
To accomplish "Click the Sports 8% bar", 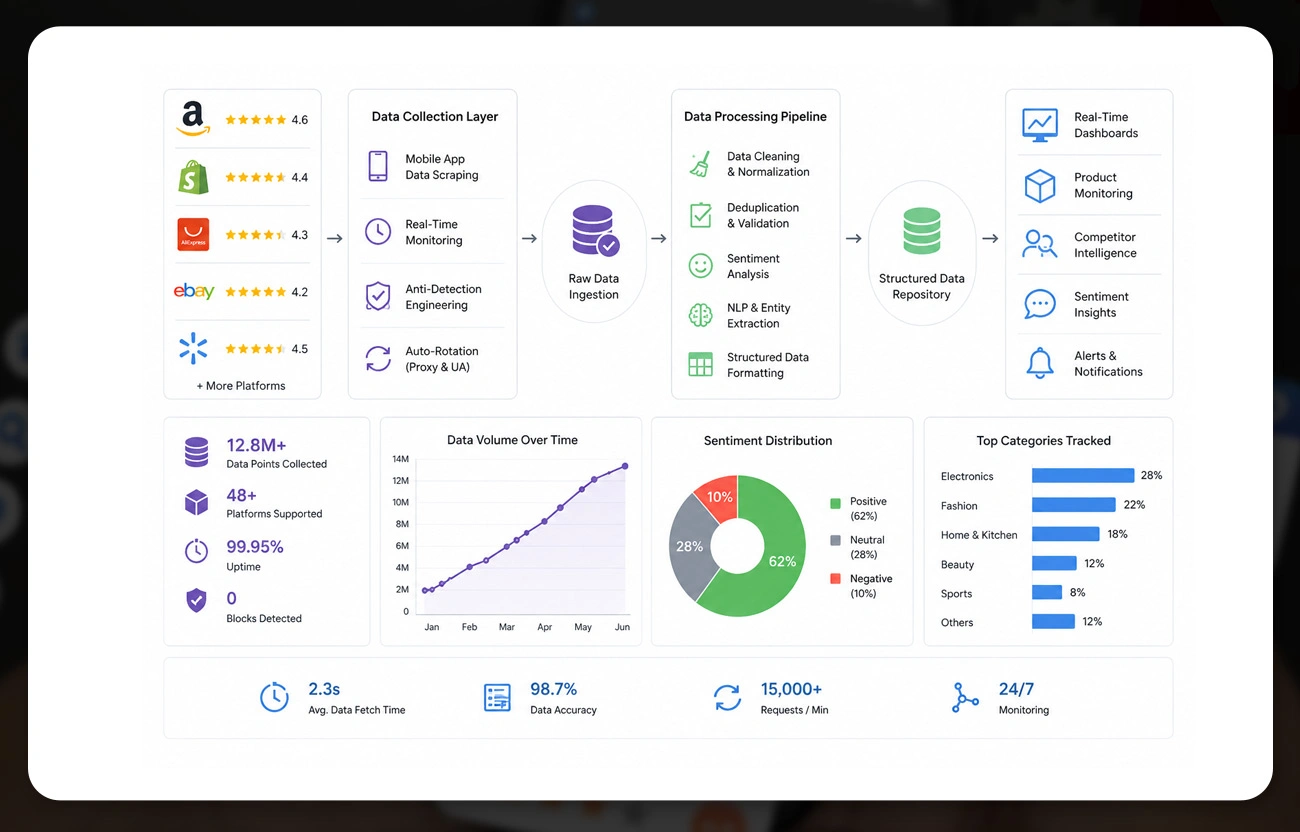I will coord(1047,592).
